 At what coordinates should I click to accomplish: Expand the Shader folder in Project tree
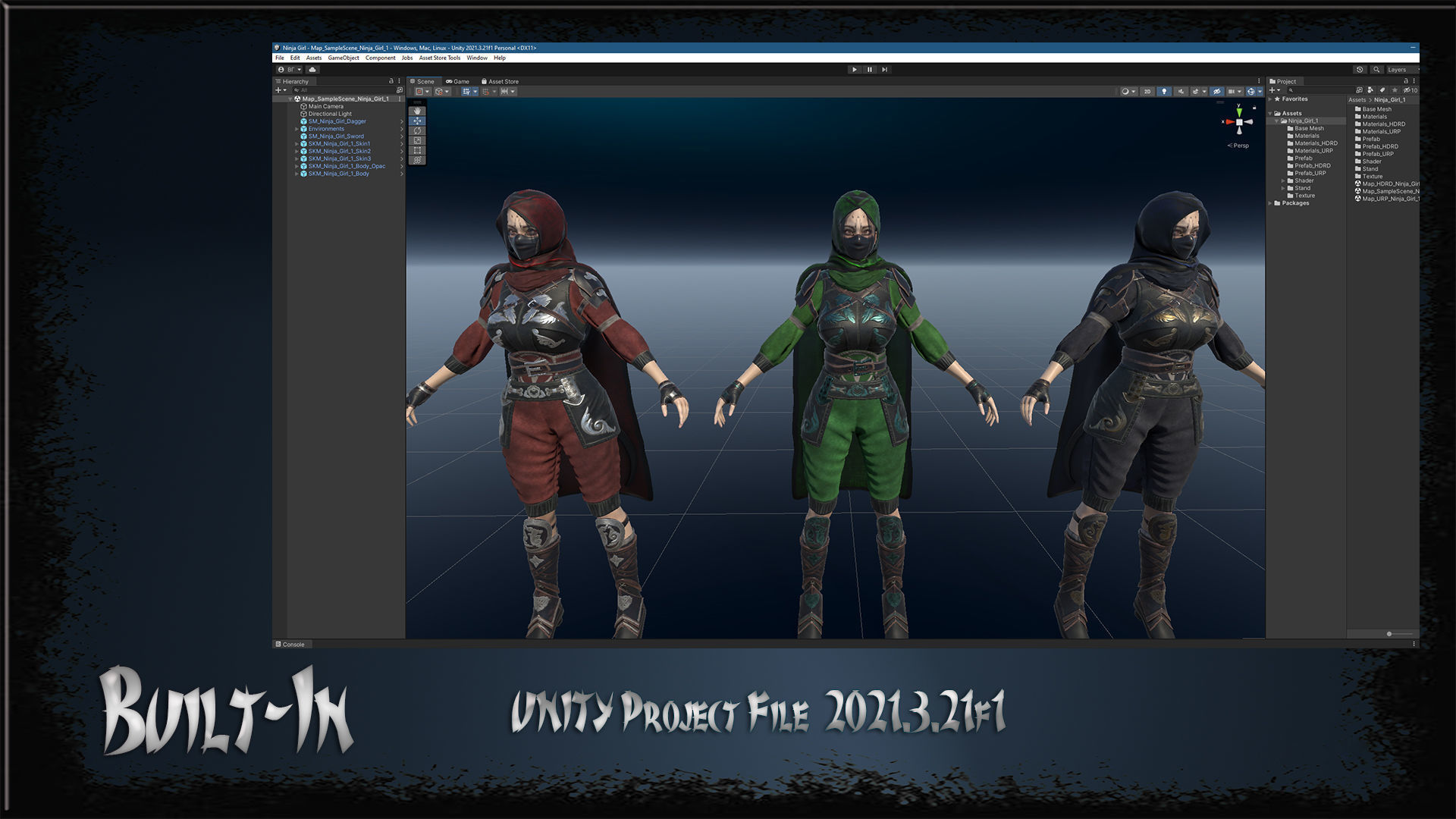[1283, 180]
